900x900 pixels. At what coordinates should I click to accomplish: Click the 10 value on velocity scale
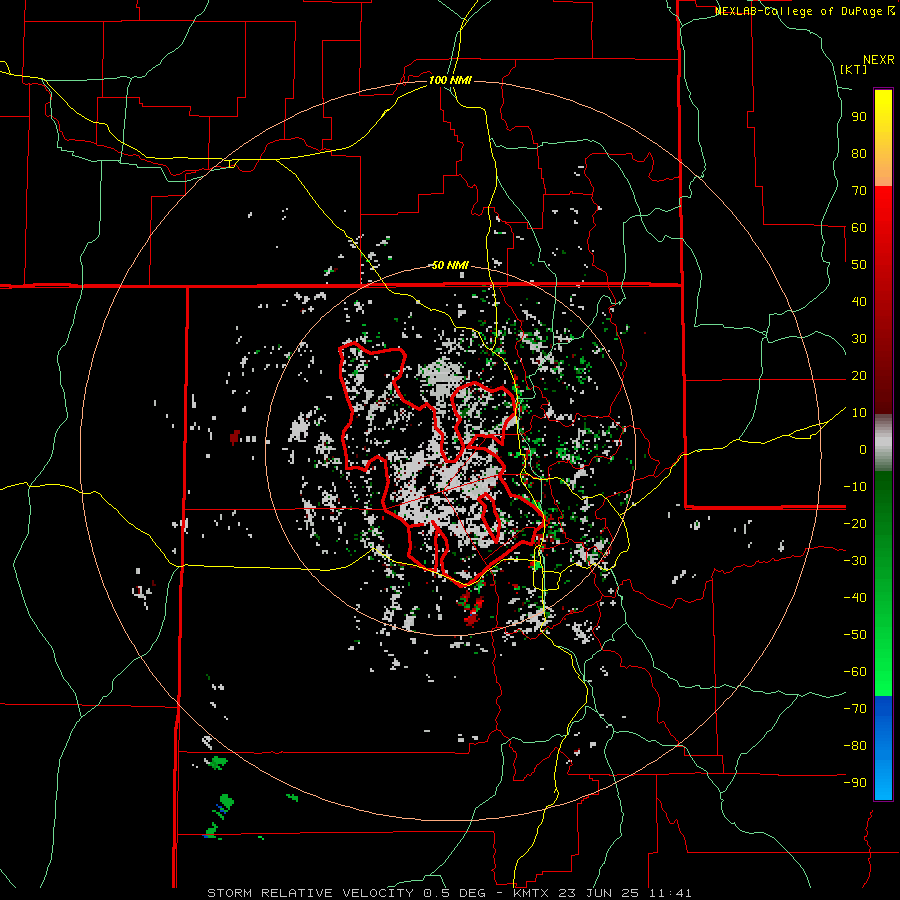coord(859,413)
